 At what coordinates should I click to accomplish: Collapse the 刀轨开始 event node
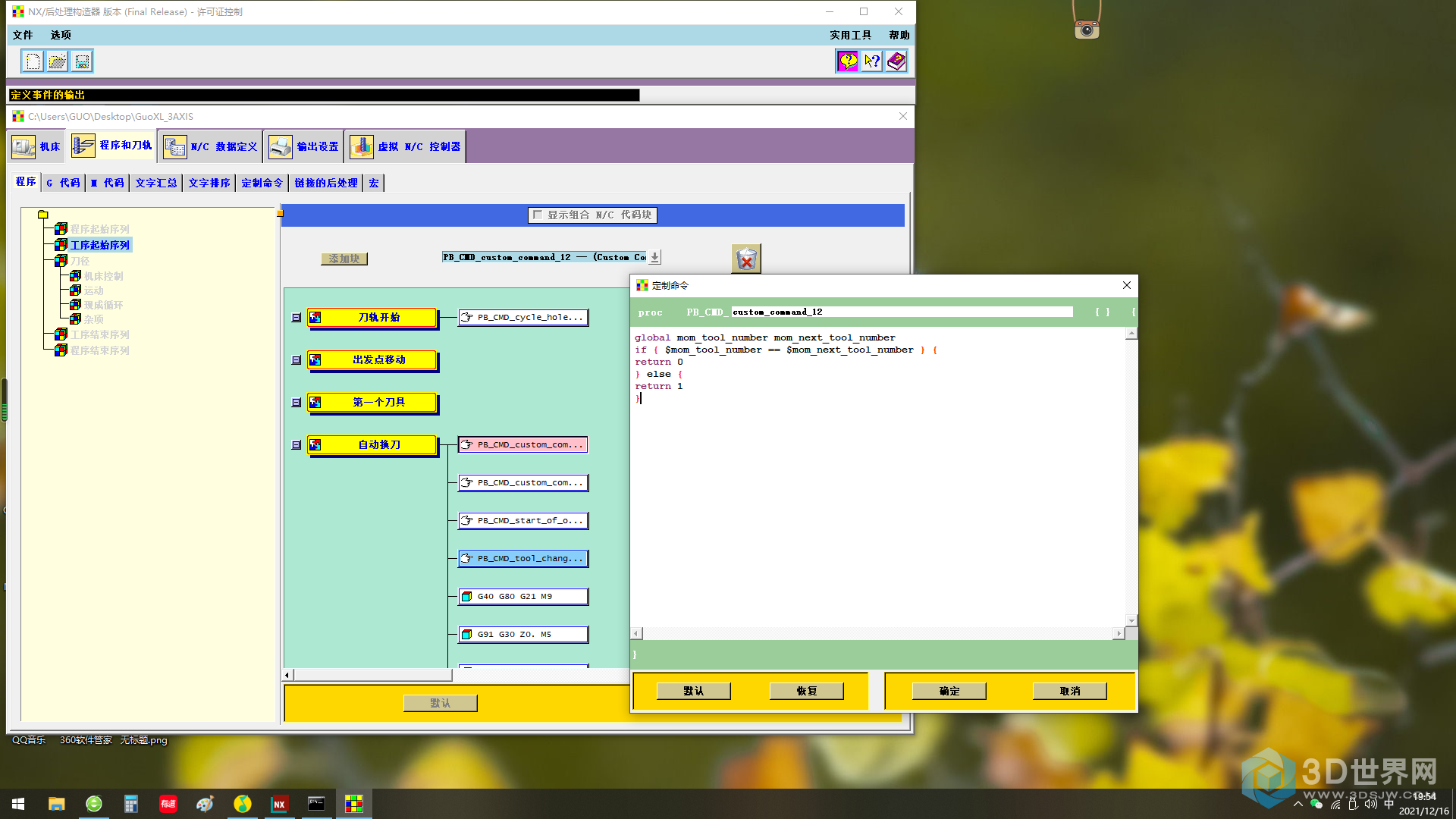click(x=297, y=318)
